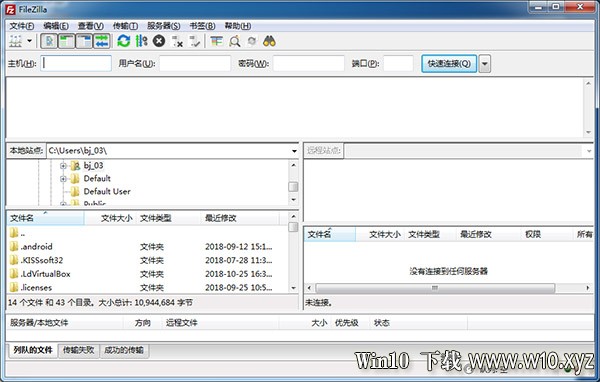The image size is (600, 382).
Task: Click the 主机(H) host input field
Action: [76, 64]
